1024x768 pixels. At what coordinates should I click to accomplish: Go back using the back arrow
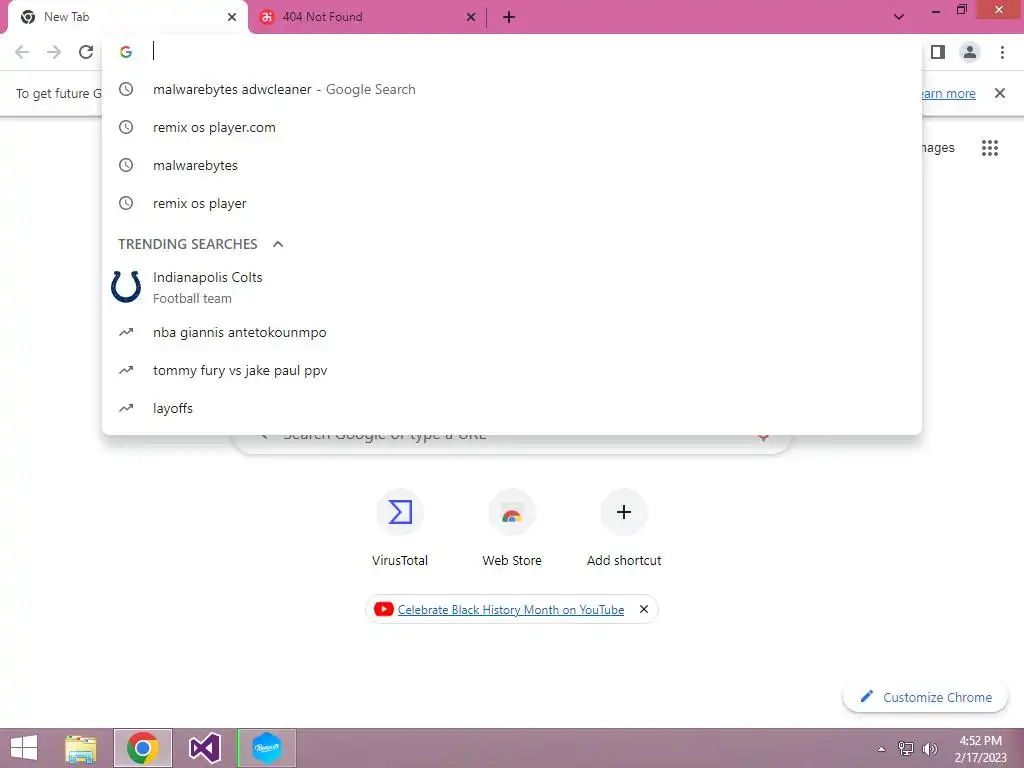click(22, 52)
